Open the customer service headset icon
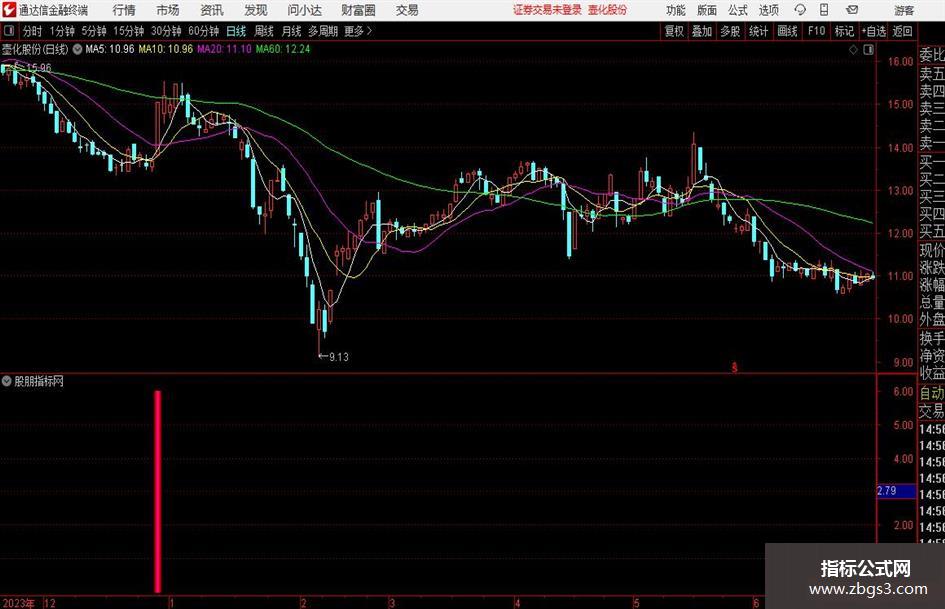The image size is (945, 609). pos(800,10)
